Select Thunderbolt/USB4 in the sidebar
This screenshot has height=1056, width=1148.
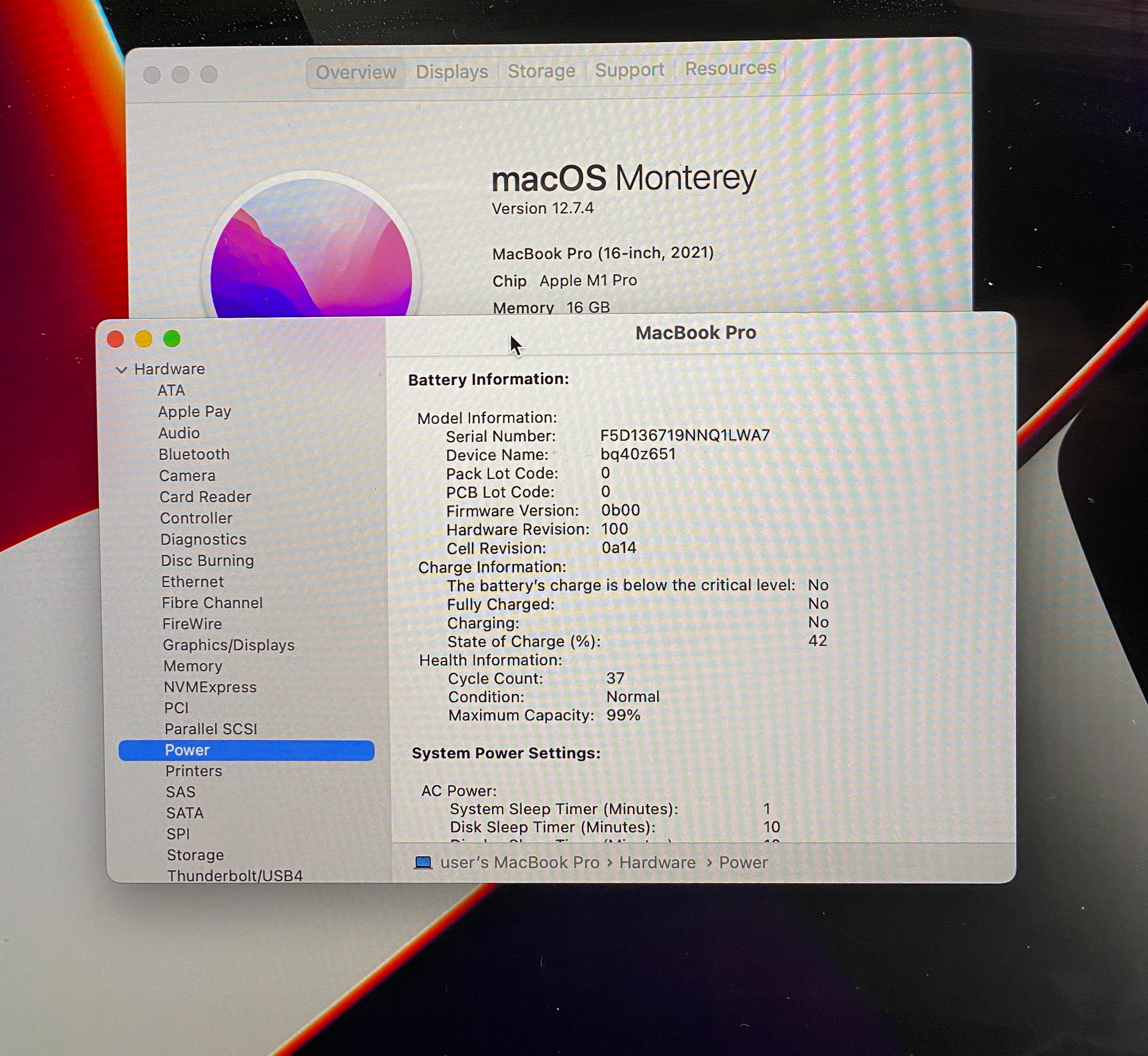[x=235, y=875]
